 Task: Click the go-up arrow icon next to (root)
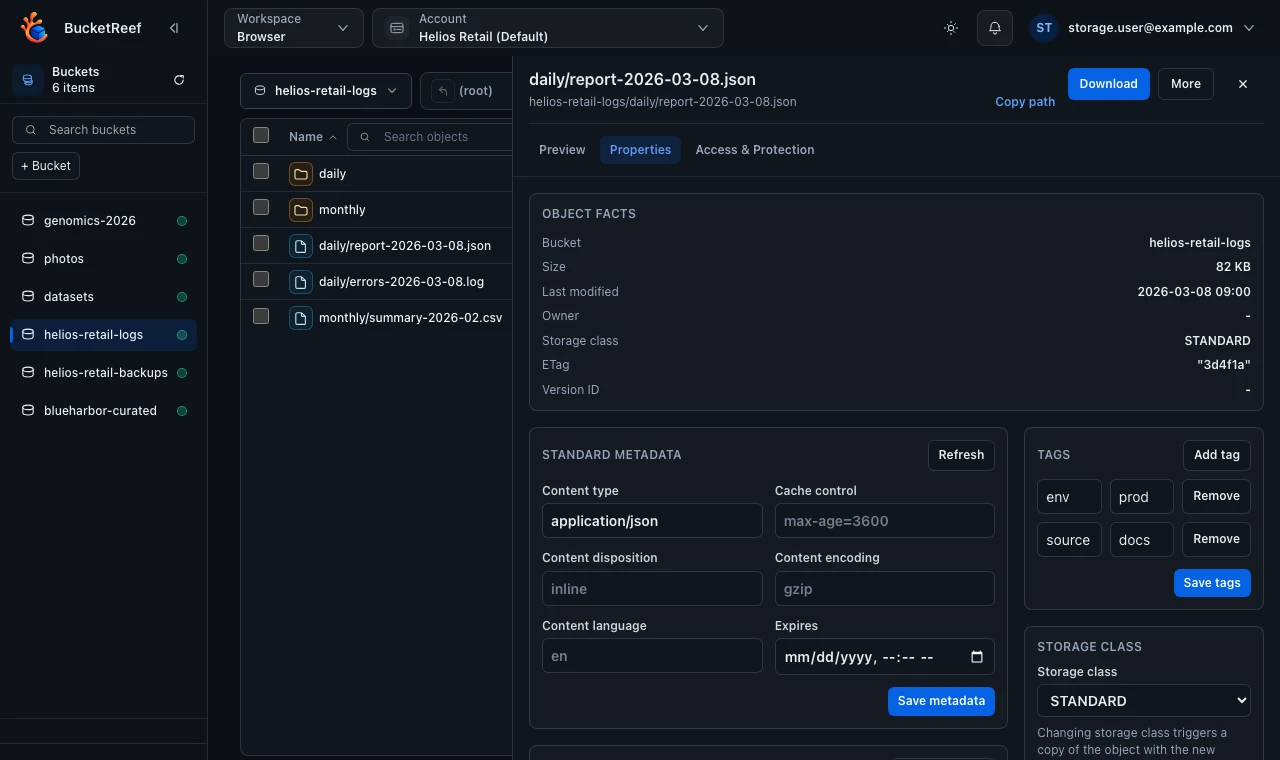(442, 90)
